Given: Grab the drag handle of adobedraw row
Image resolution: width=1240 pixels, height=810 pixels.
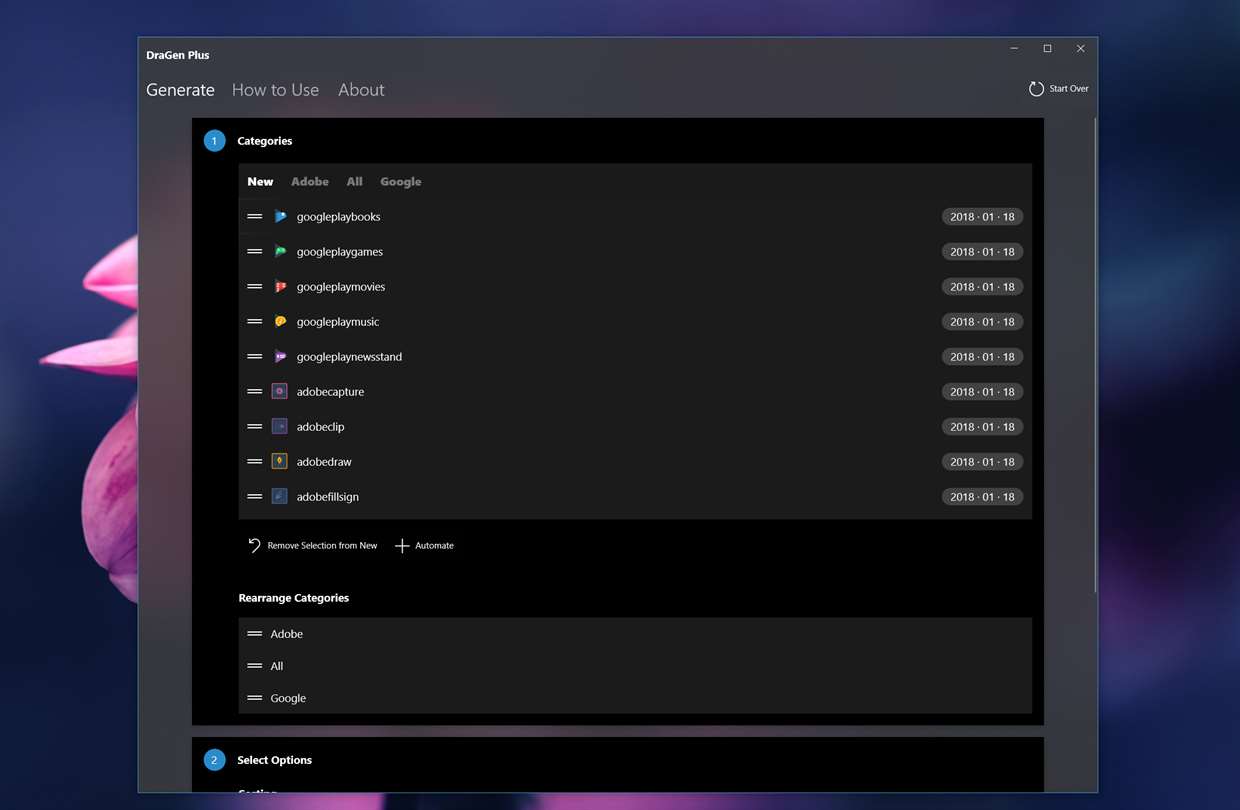Looking at the screenshot, I should pos(255,462).
